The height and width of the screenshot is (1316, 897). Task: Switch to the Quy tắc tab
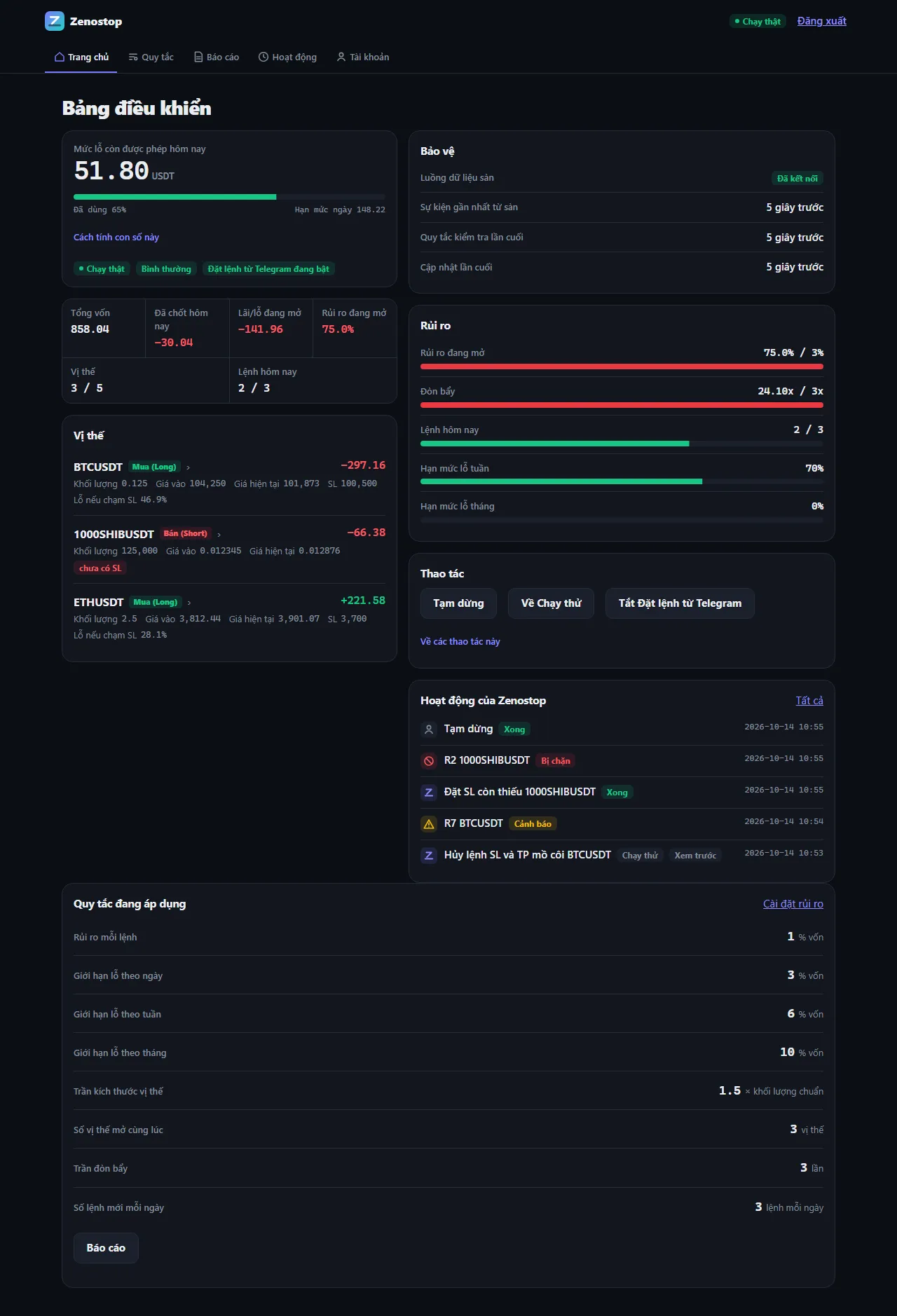pos(151,57)
